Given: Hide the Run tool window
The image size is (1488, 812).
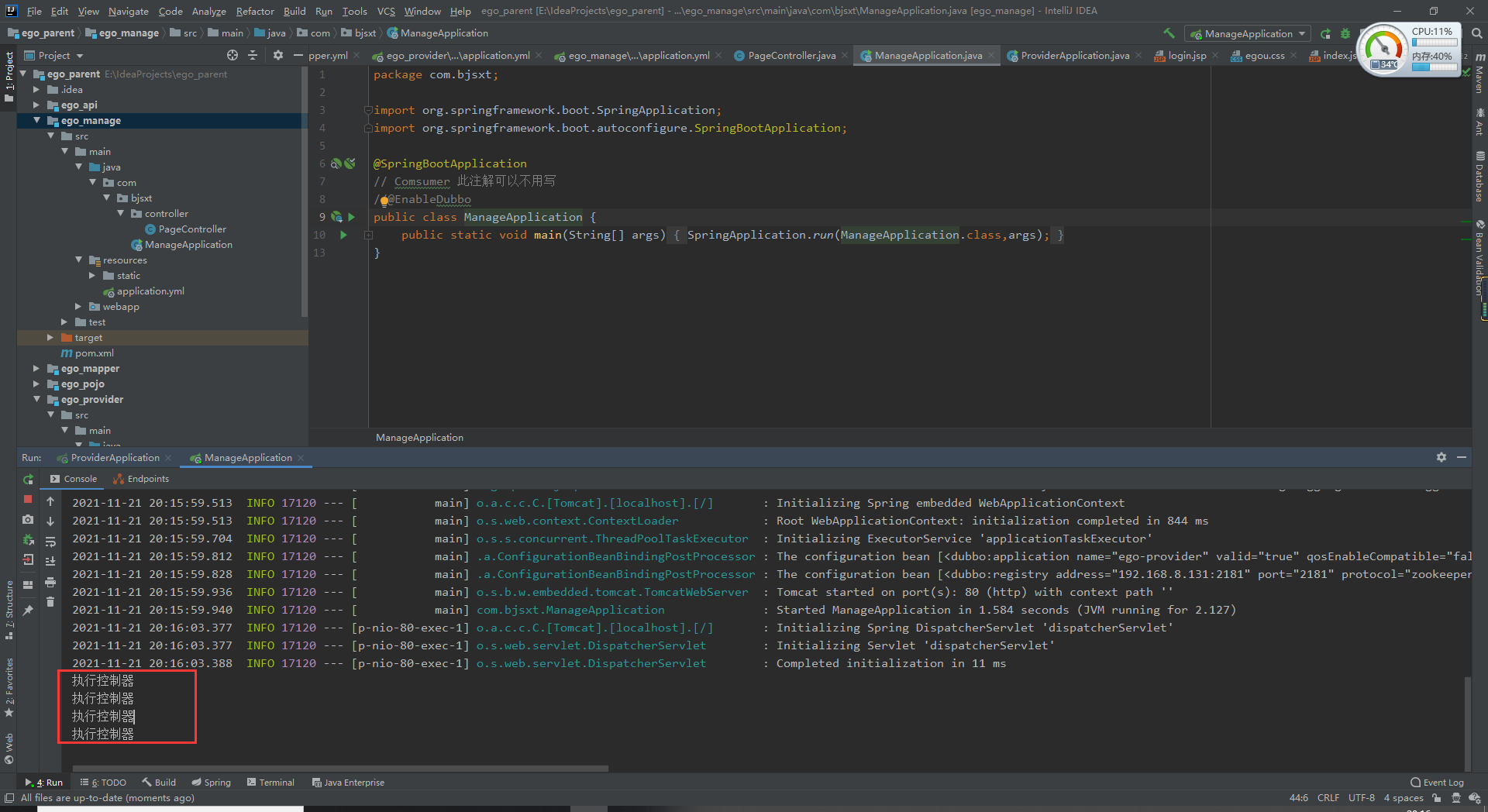Looking at the screenshot, I should (x=1462, y=457).
